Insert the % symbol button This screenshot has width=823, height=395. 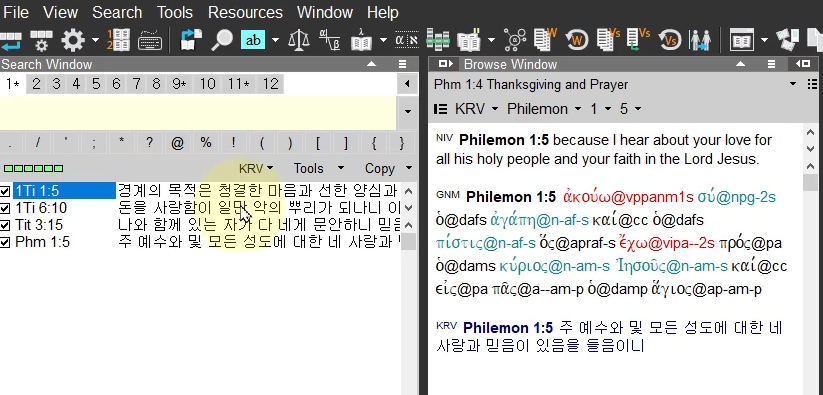click(x=205, y=143)
